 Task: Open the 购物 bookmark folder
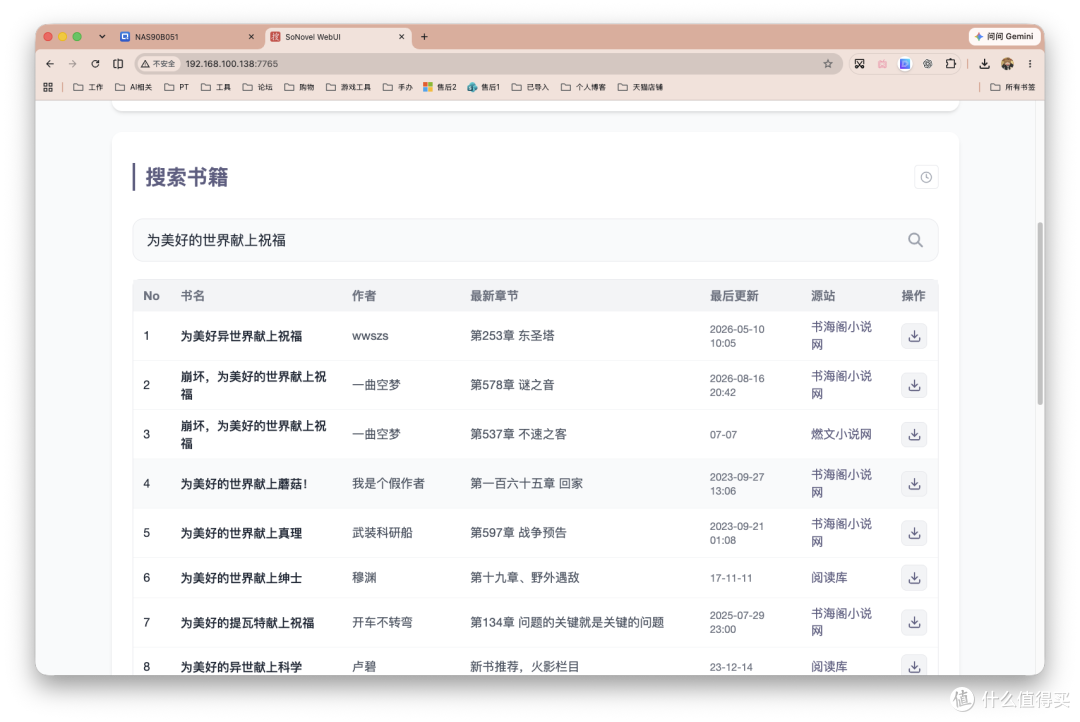click(299, 87)
